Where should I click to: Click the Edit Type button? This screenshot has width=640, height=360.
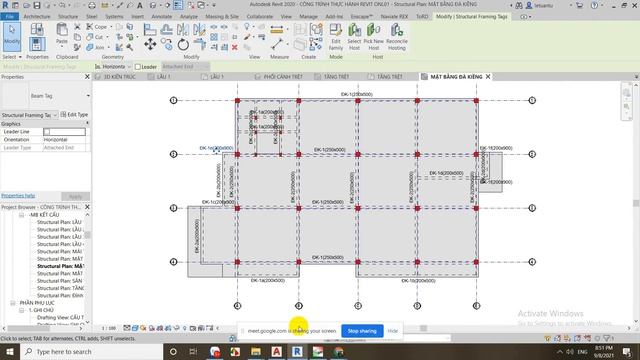click(x=74, y=115)
